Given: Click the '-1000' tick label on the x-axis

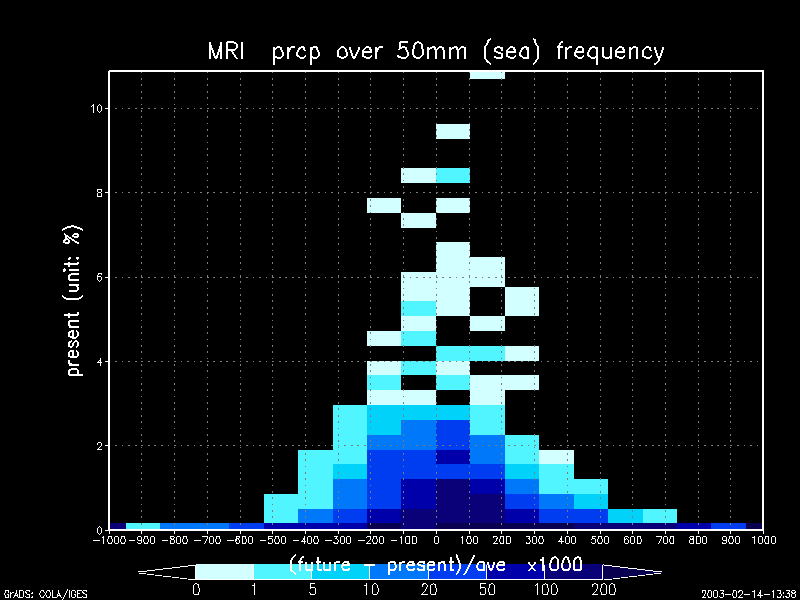Looking at the screenshot, I should [x=109, y=541].
